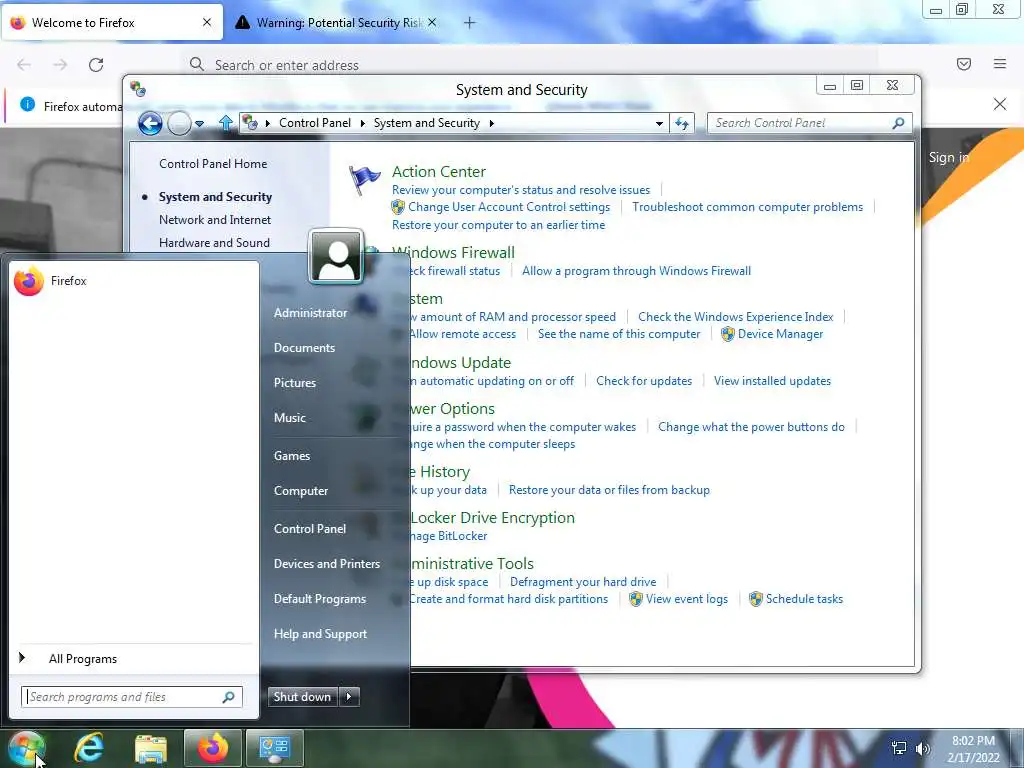Switch to Control Panel taskbar button
This screenshot has width=1024, height=768.
275,748
